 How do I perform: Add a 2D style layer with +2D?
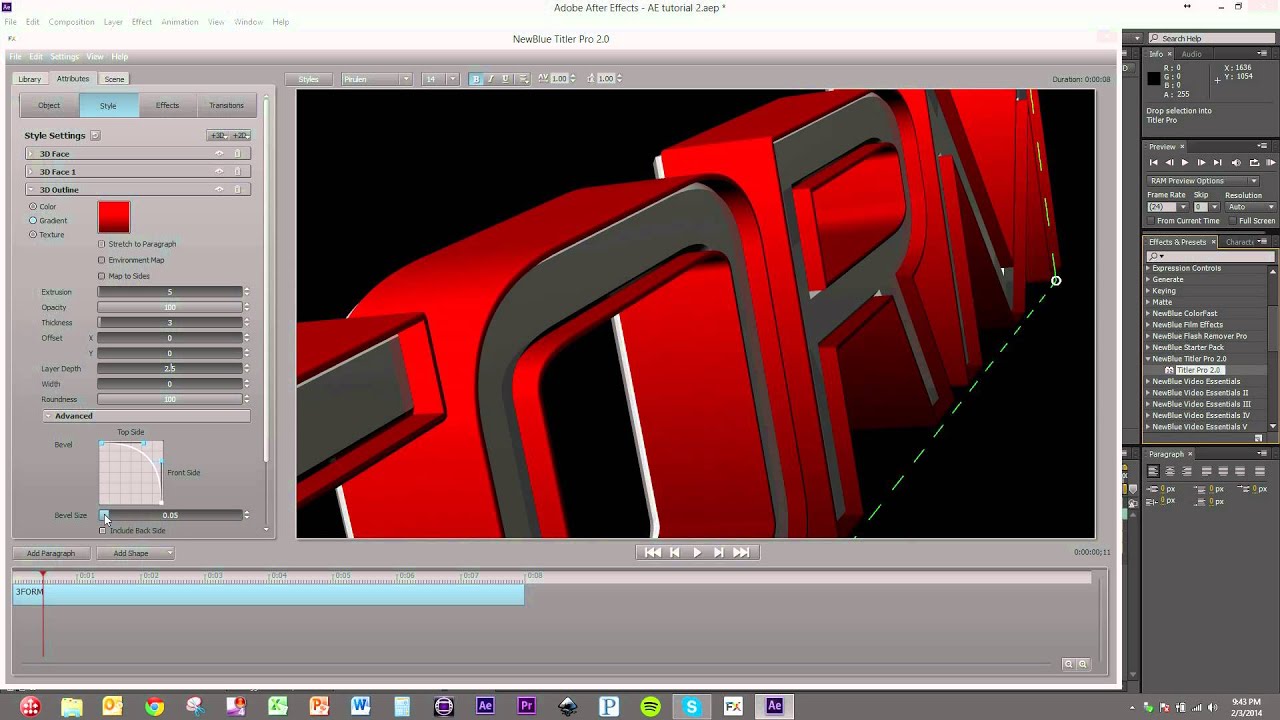pos(239,136)
